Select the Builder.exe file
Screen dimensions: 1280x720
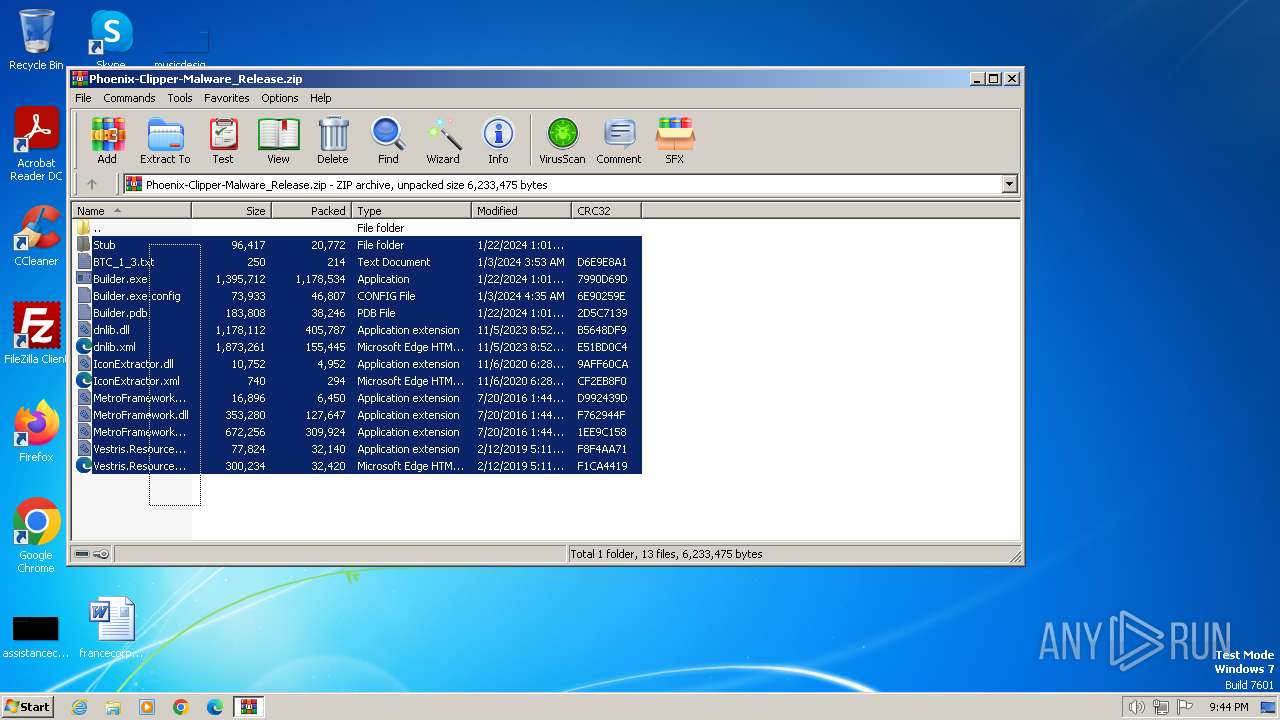[358, 279]
